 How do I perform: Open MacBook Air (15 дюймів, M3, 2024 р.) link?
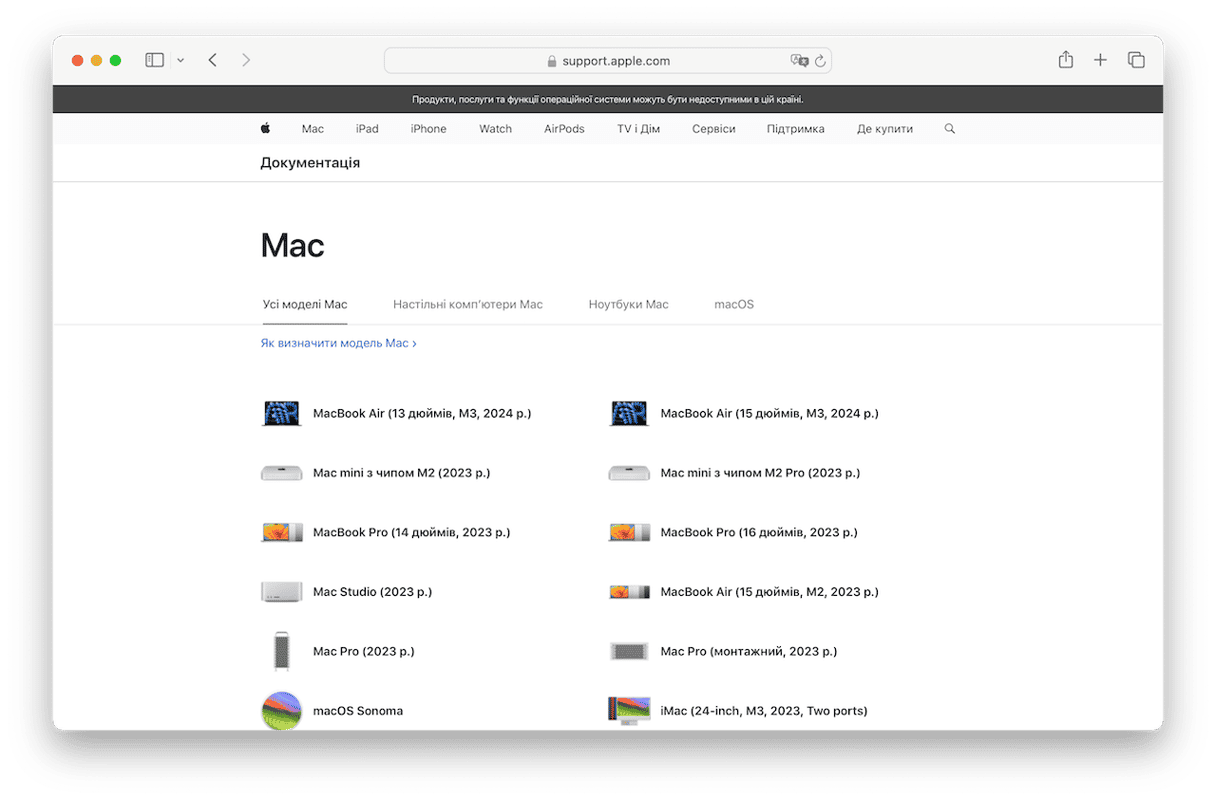pos(769,413)
